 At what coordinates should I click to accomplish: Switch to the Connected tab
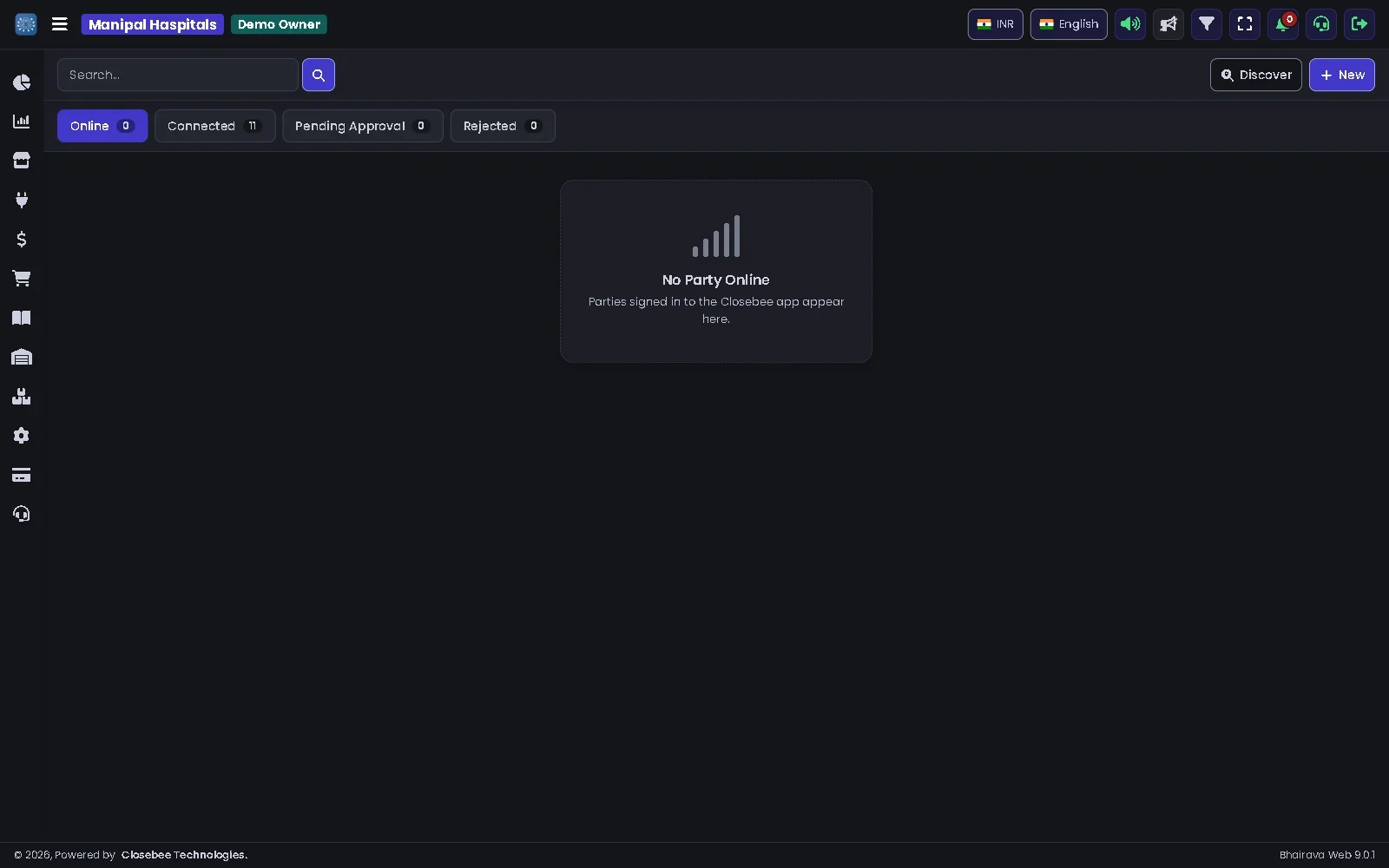[215, 126]
